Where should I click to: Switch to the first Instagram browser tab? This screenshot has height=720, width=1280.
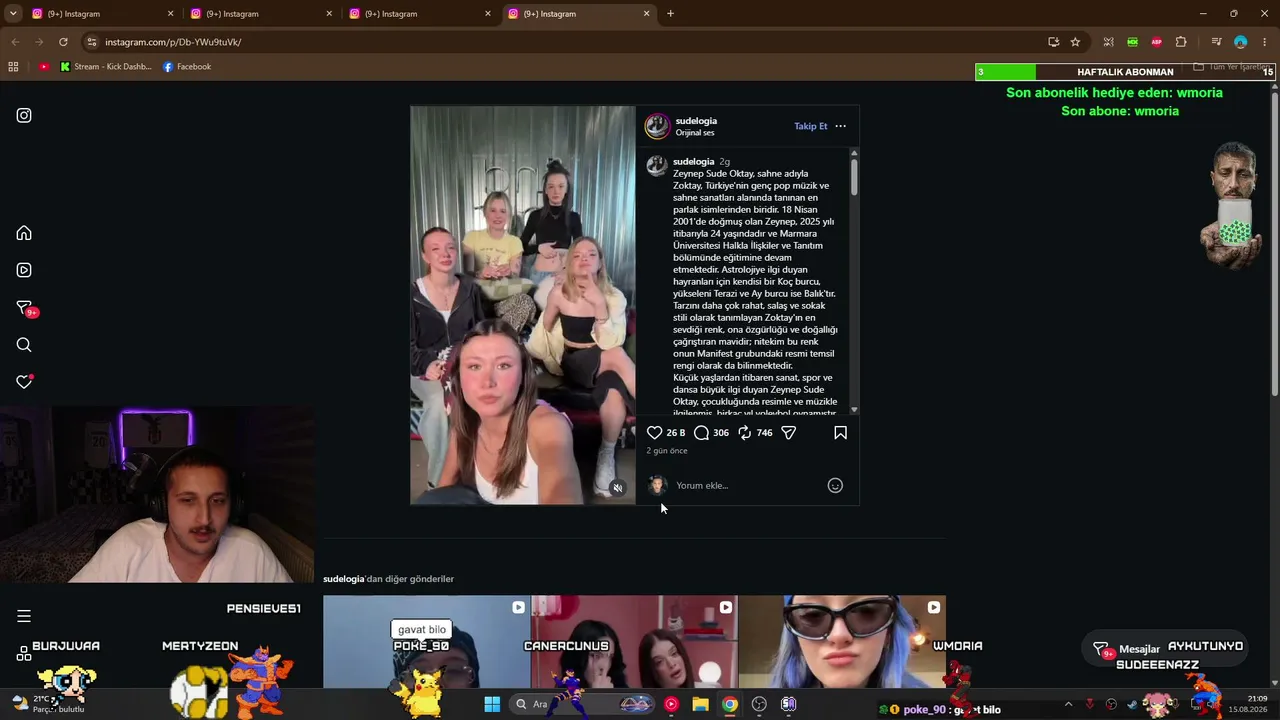pyautogui.click(x=100, y=14)
